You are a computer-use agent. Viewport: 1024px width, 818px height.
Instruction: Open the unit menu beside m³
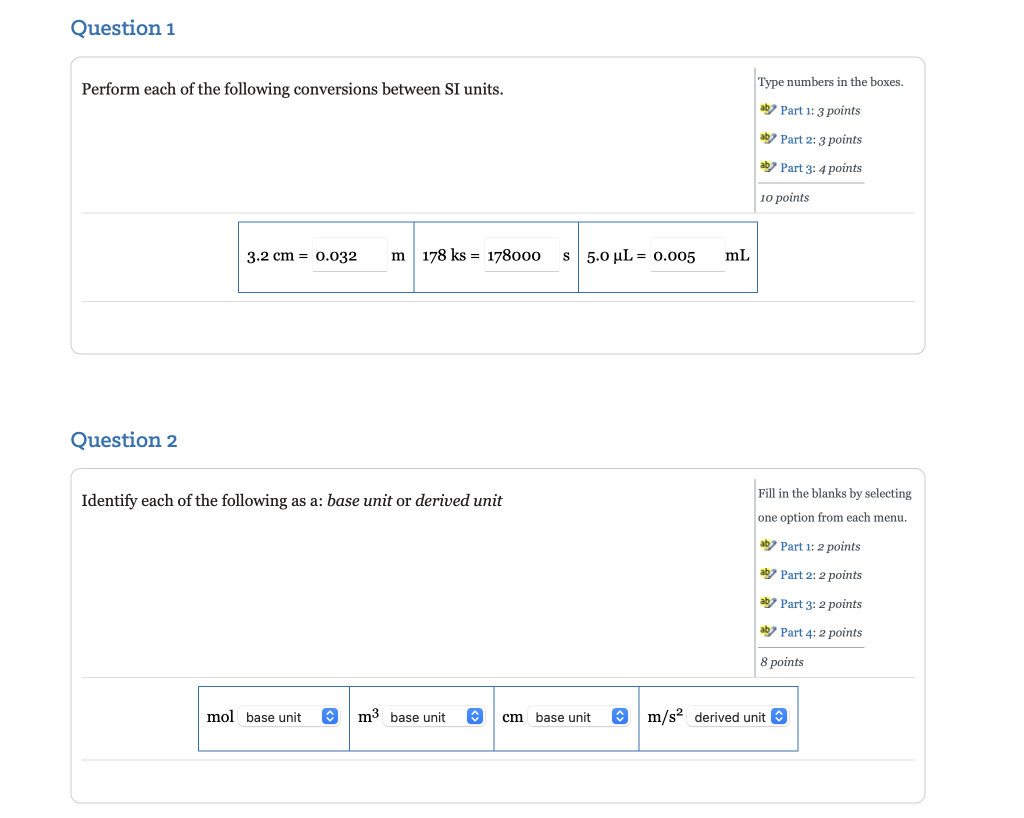(x=435, y=716)
